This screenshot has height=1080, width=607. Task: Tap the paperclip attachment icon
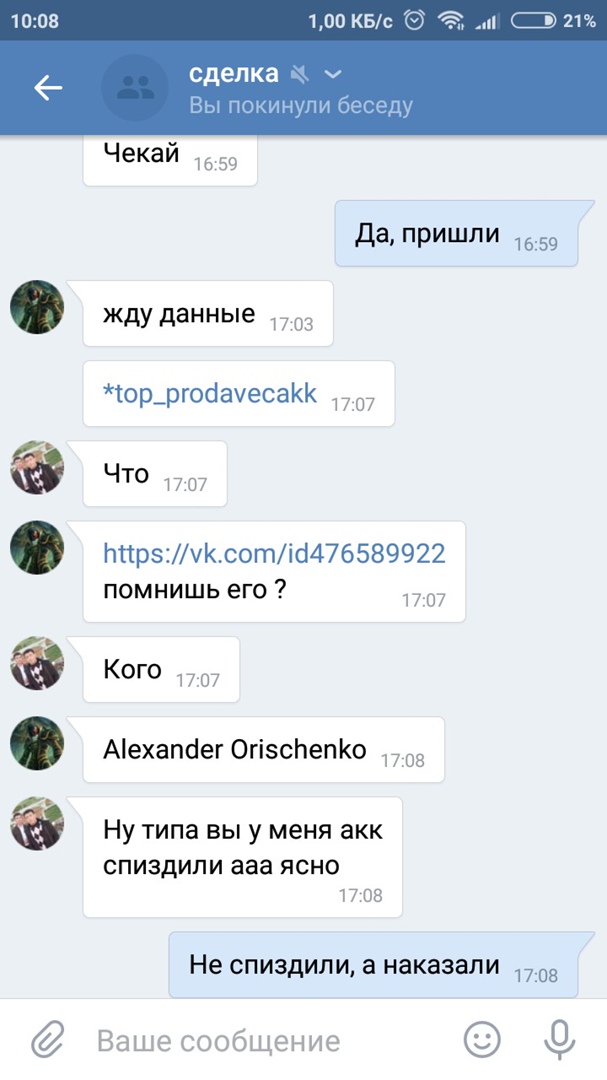point(48,1040)
